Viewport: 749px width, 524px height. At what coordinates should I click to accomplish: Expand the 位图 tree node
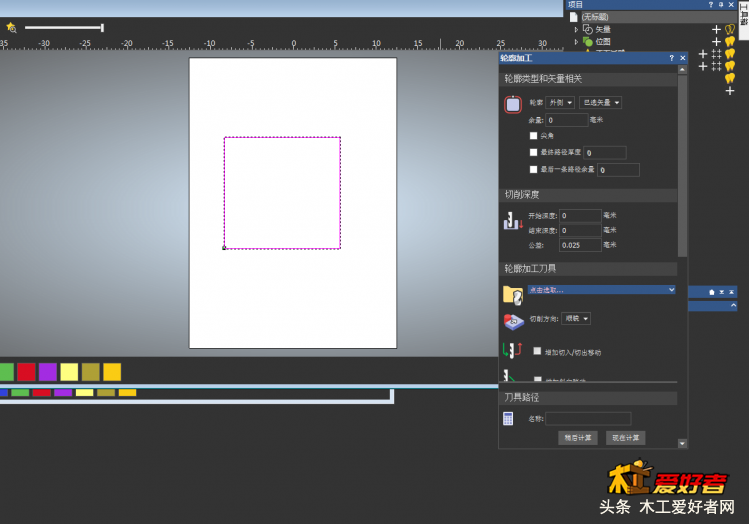(x=576, y=42)
